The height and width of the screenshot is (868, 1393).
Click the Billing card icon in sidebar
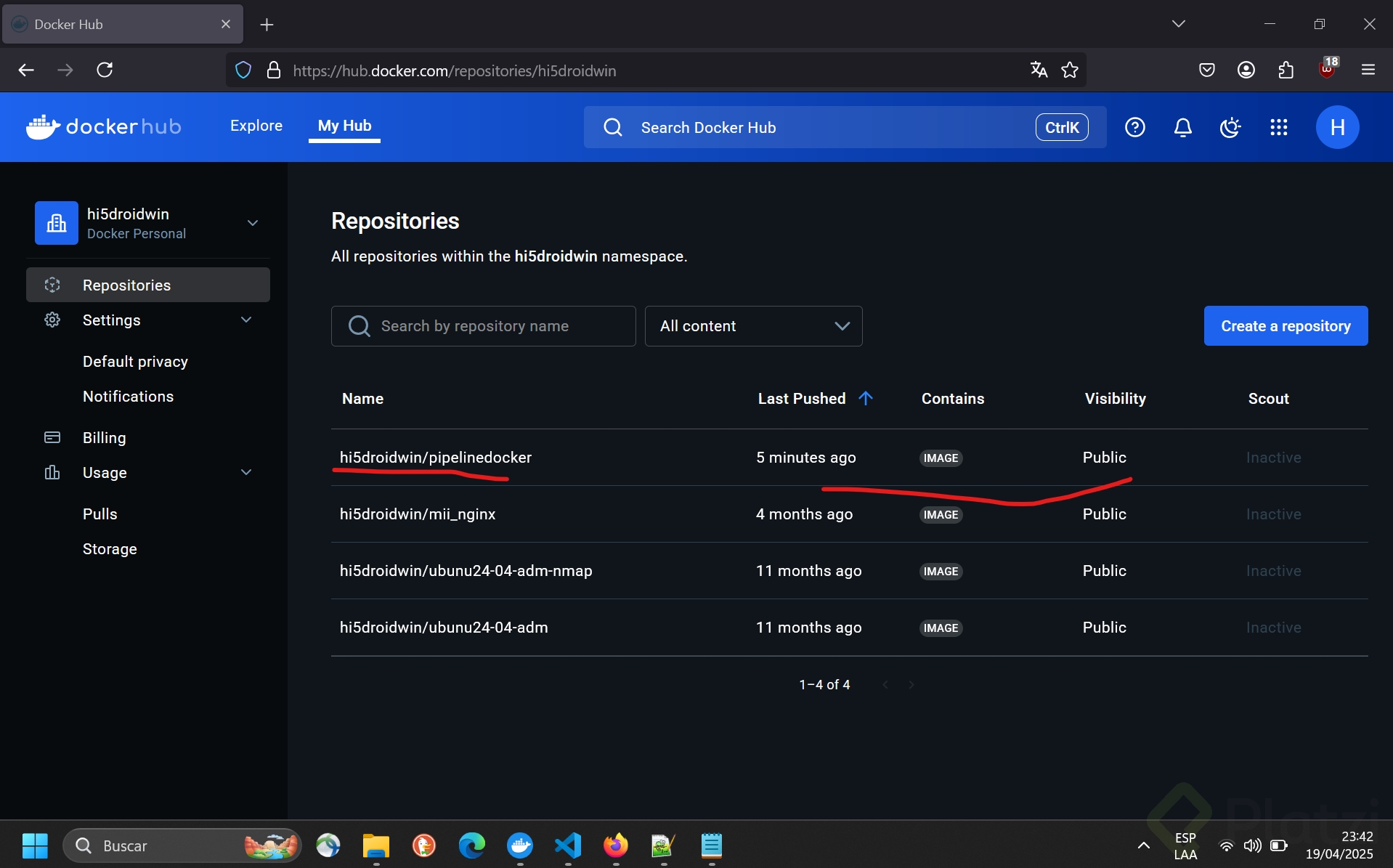(x=52, y=437)
